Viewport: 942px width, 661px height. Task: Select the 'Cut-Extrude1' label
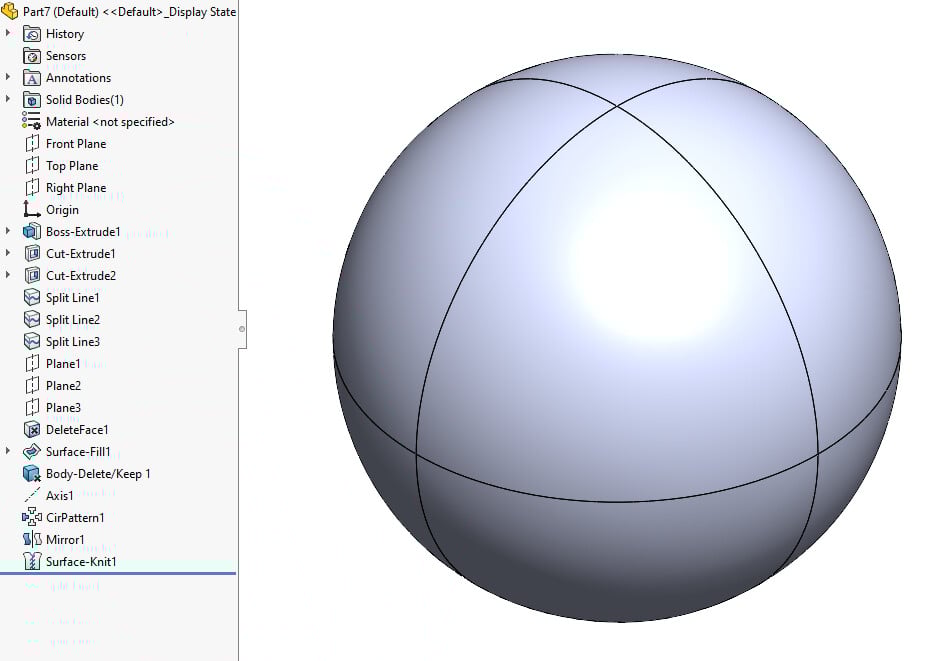[81, 254]
